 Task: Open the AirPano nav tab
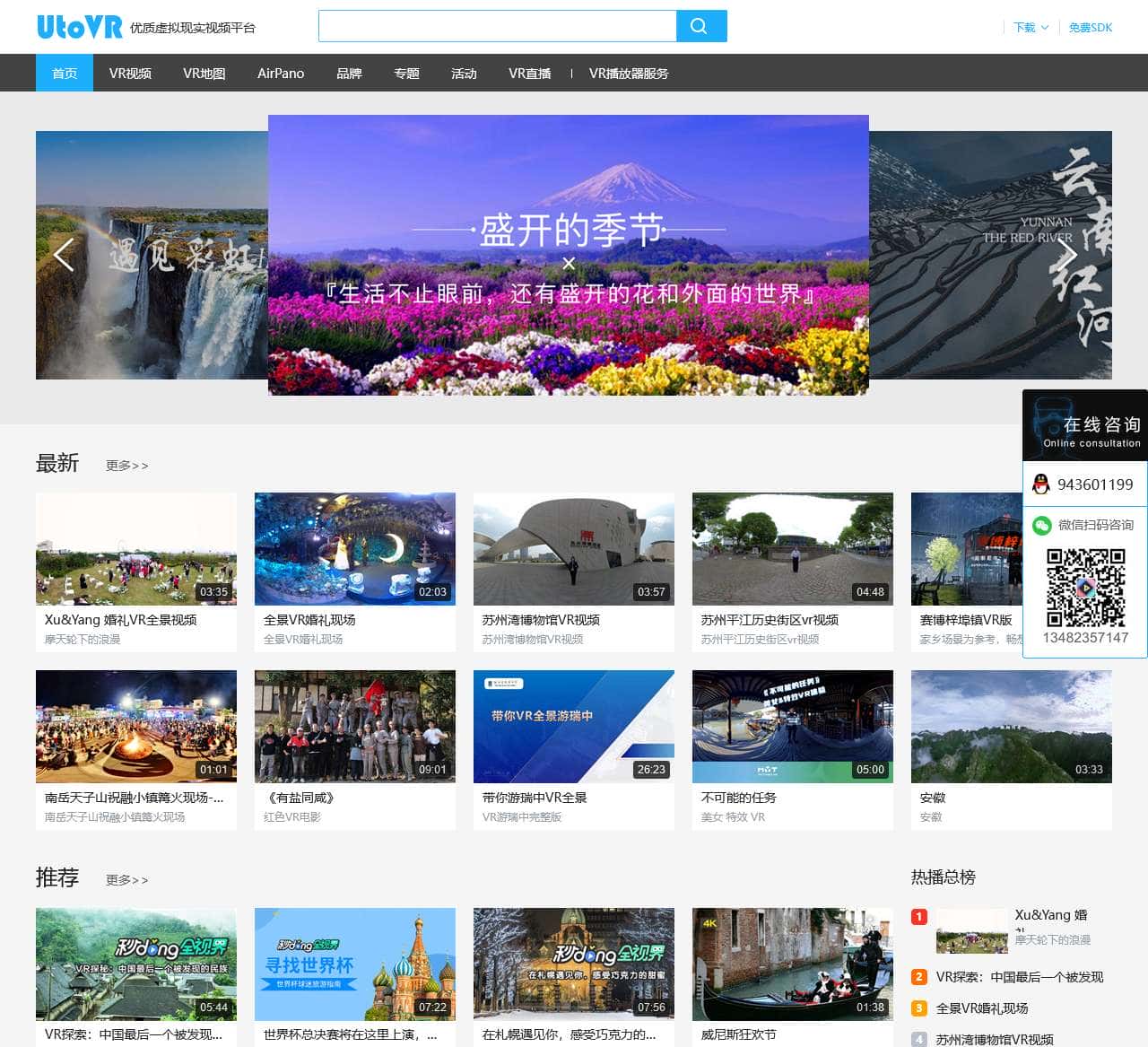tap(281, 74)
